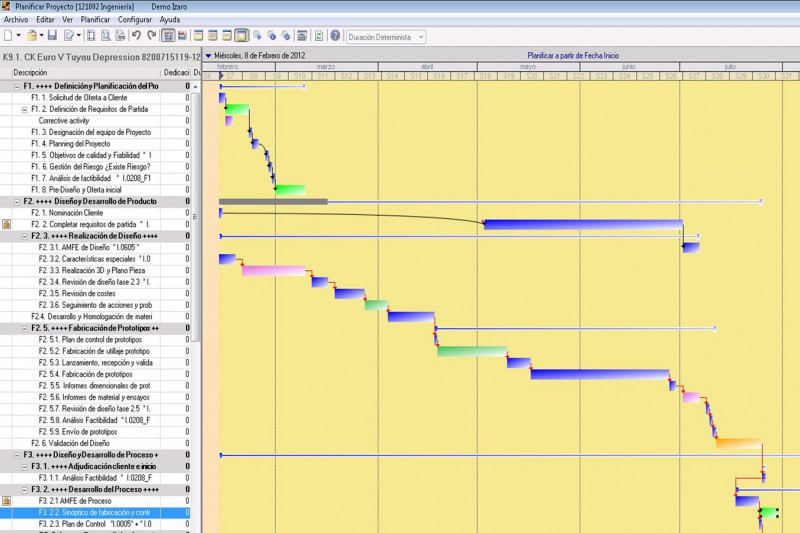Image resolution: width=800 pixels, height=533 pixels.
Task: Click the first zoom magnifier icon
Action: [x=257, y=36]
